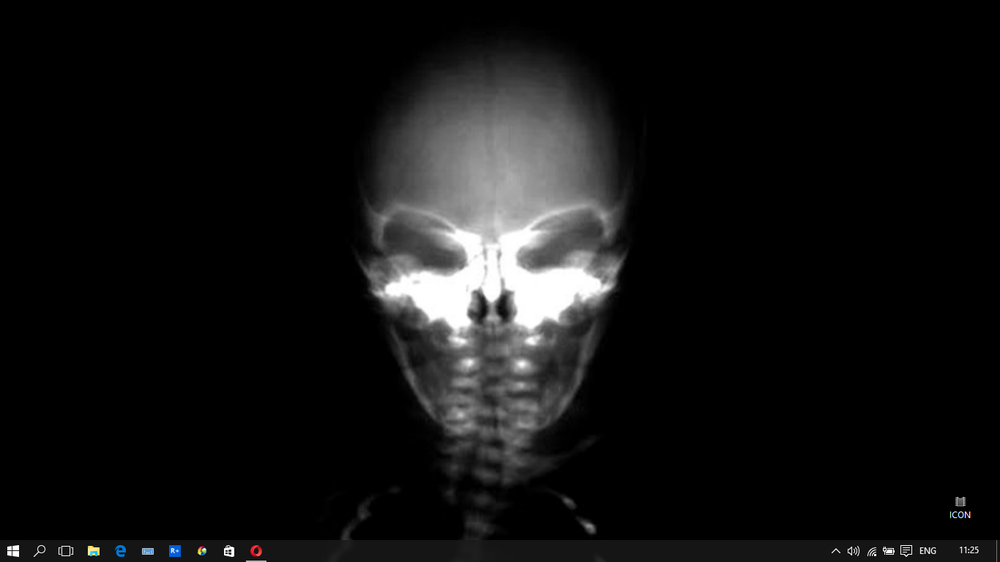This screenshot has width=1000, height=562.
Task: Click the 11:25 clock to show calendar
Action: (968, 551)
